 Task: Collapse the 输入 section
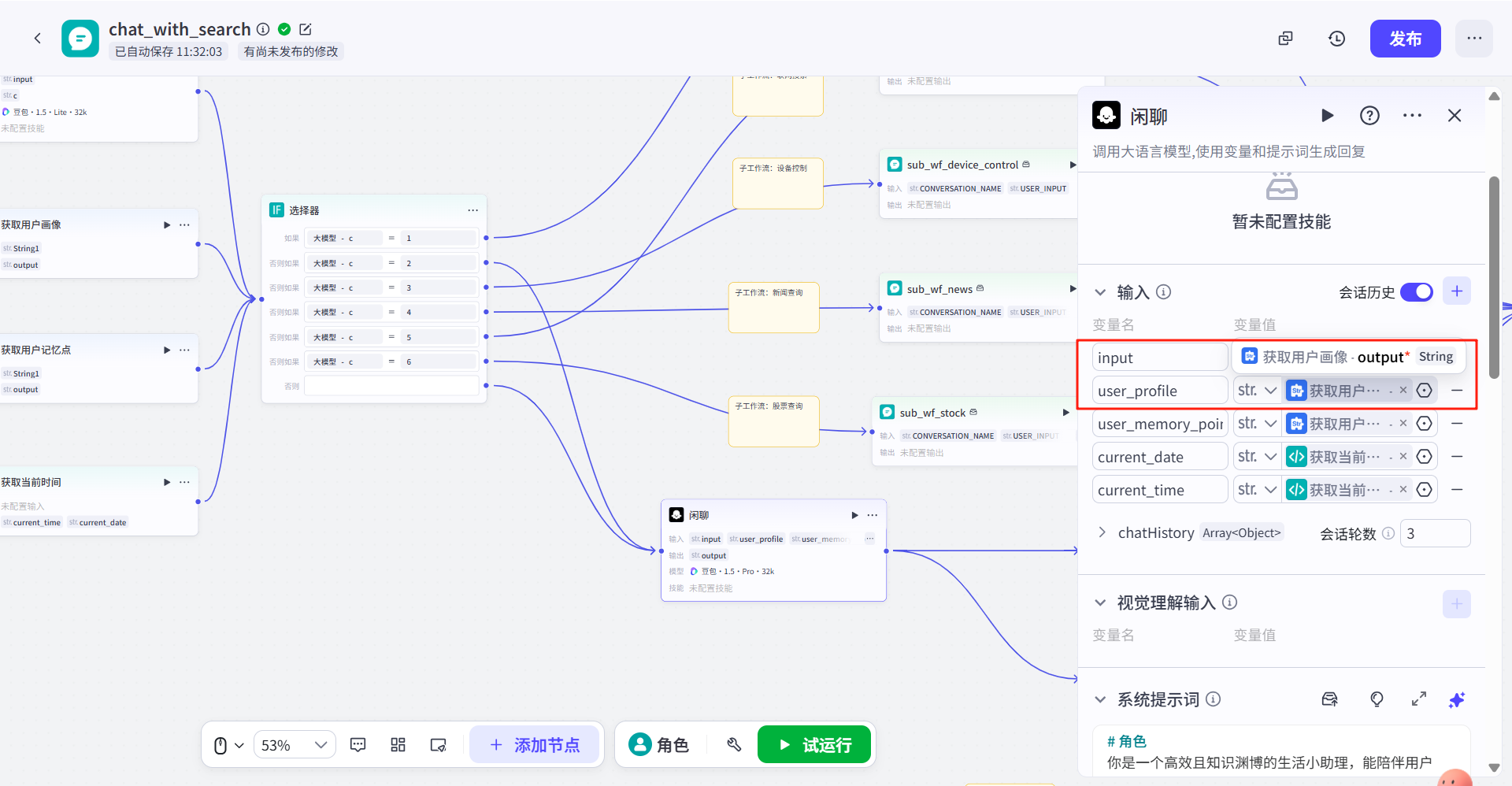click(1100, 292)
